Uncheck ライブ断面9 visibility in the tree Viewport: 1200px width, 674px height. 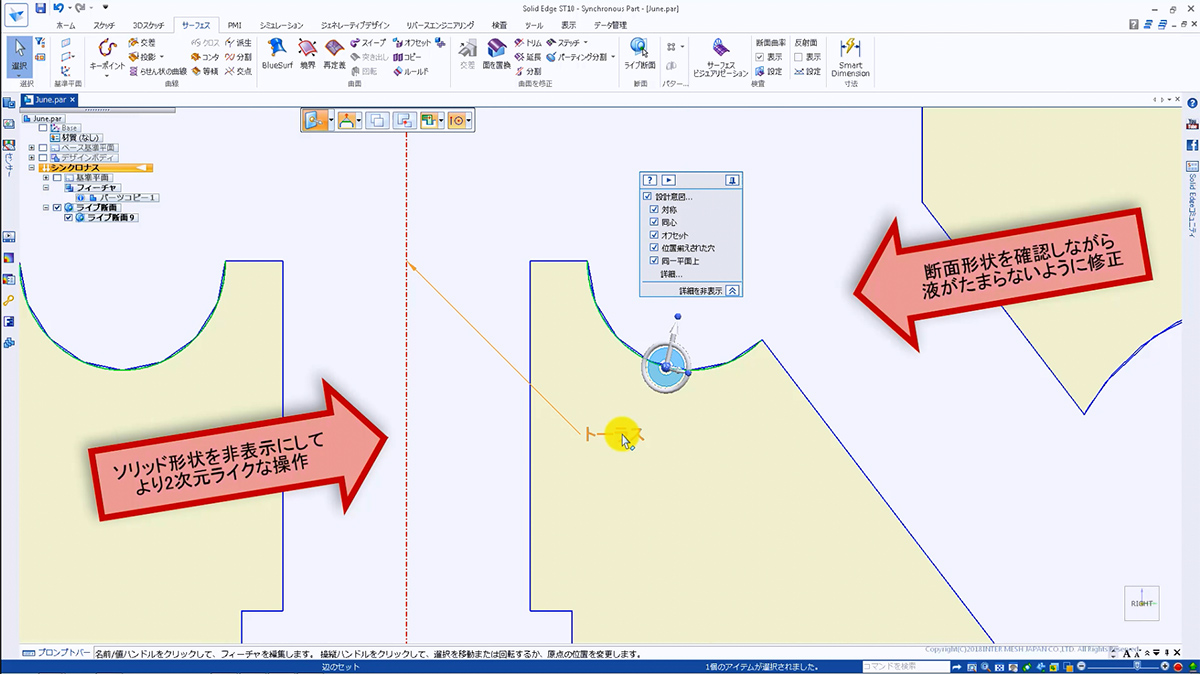pyautogui.click(x=68, y=217)
